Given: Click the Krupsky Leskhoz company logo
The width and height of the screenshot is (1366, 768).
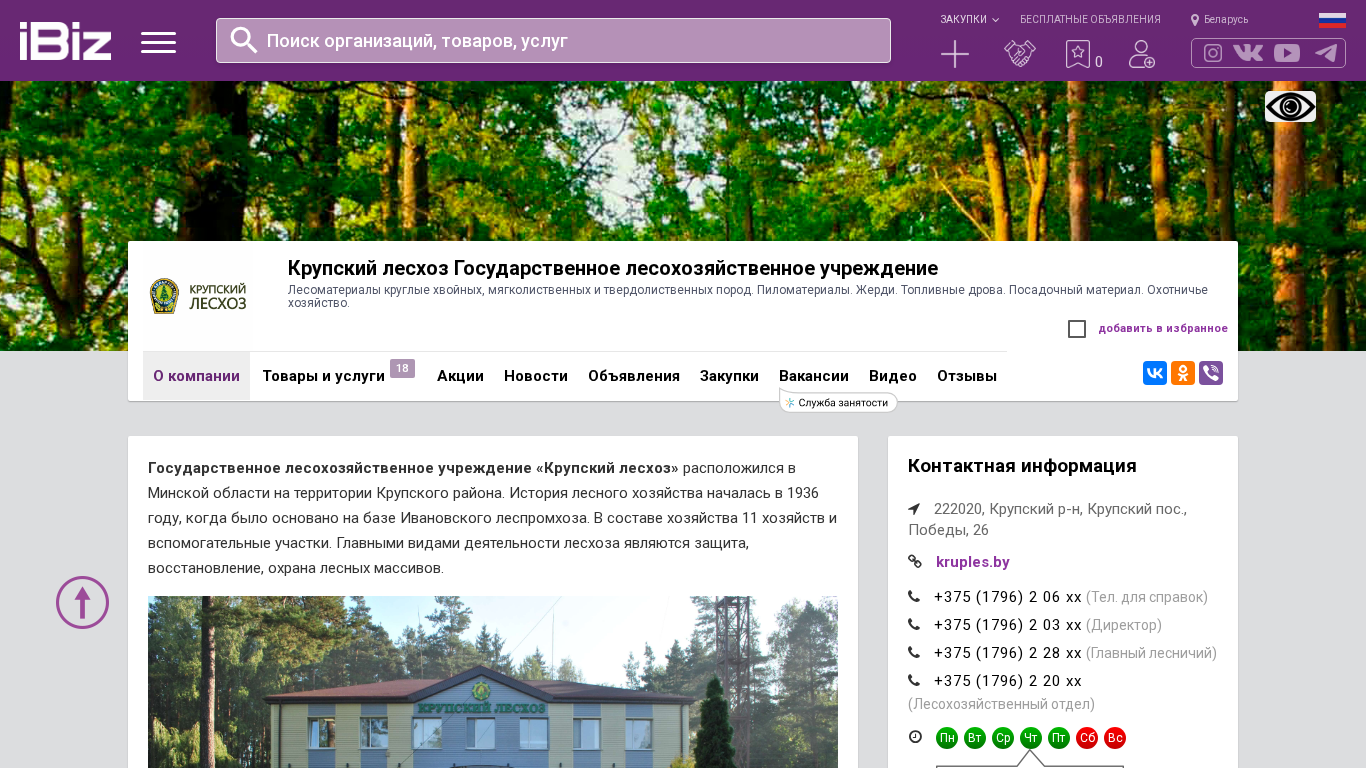Looking at the screenshot, I should (198, 296).
